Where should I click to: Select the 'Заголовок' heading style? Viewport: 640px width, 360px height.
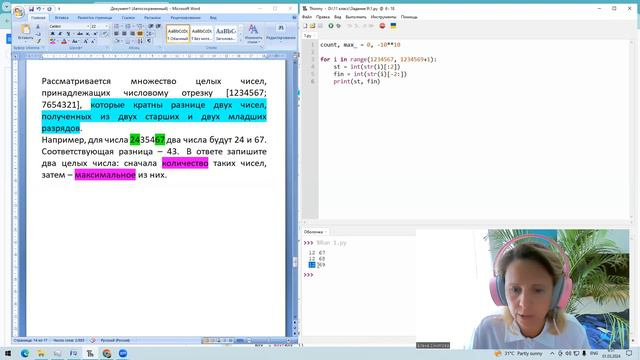(225, 33)
